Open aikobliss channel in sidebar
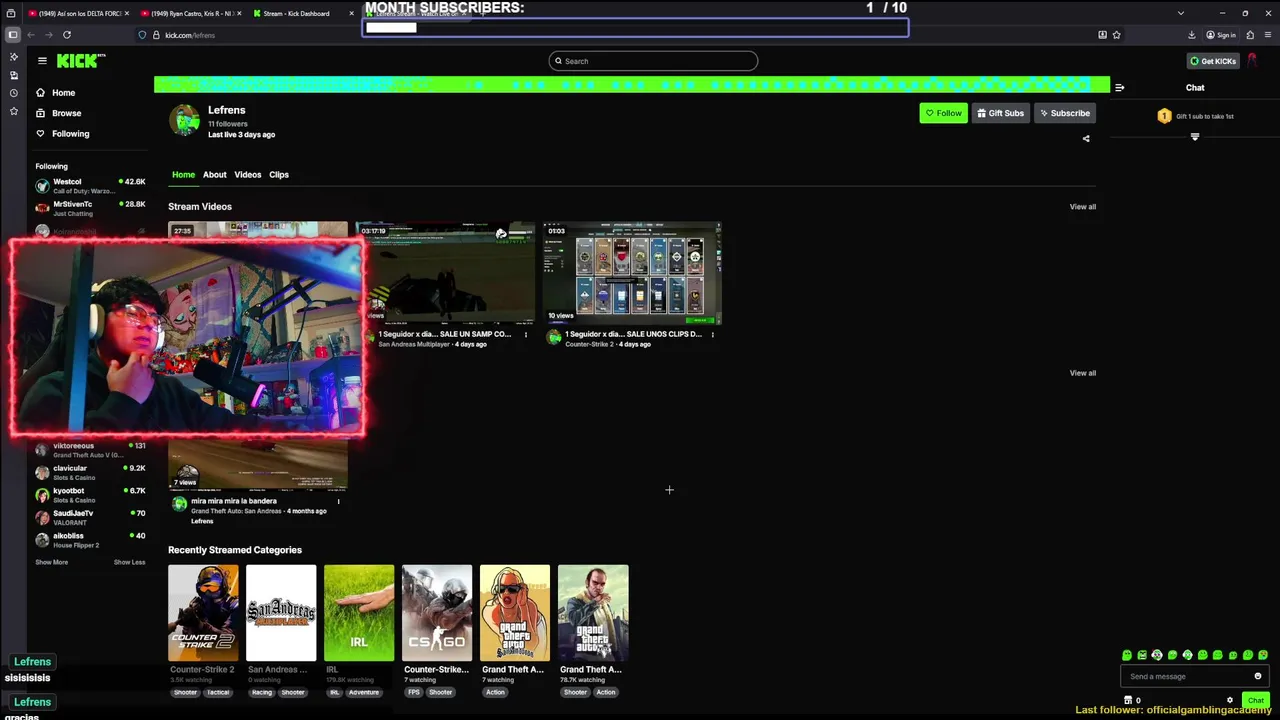Viewport: 1280px width, 720px height. [x=90, y=540]
